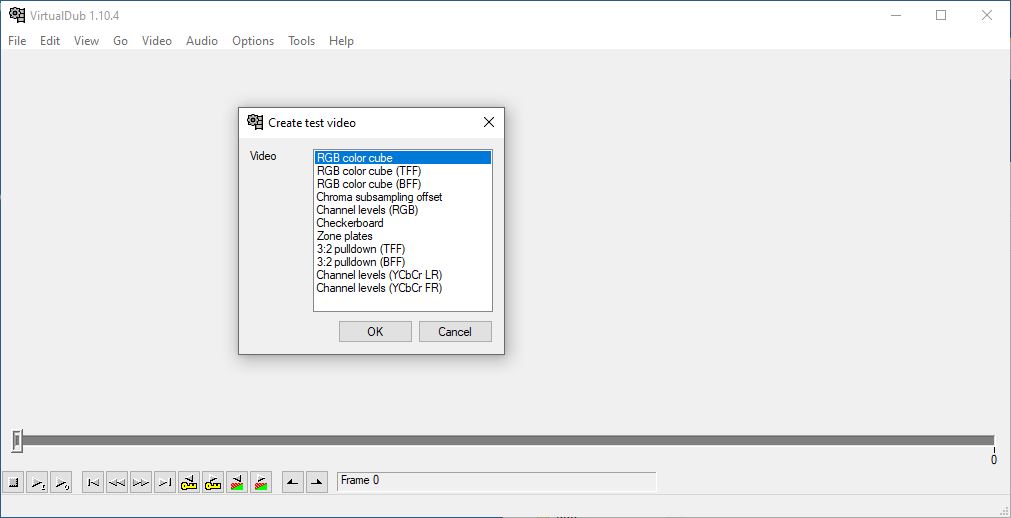Open the Audio menu

coord(202,41)
